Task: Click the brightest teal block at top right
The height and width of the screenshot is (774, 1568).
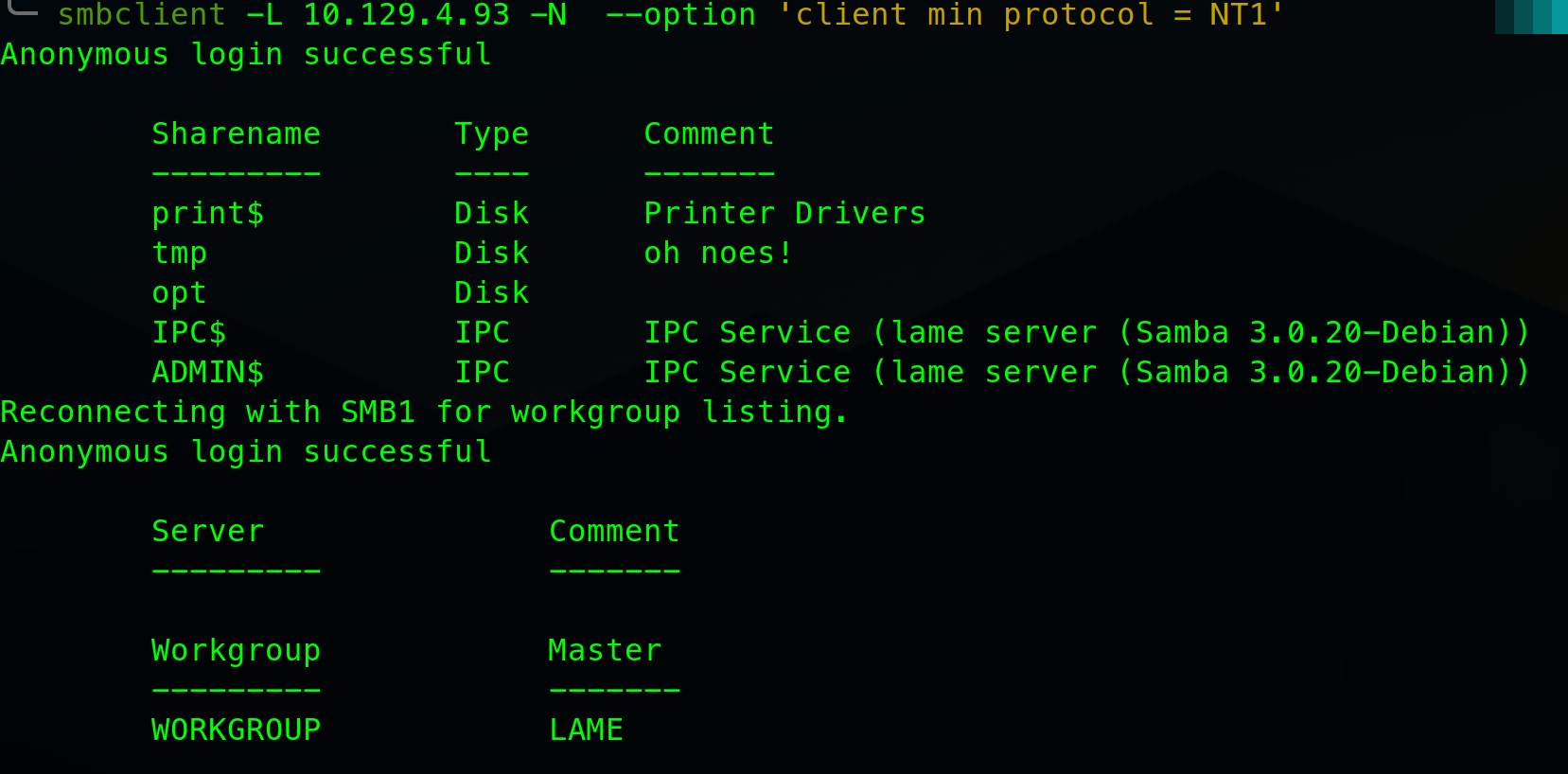Action: pyautogui.click(x=1559, y=16)
